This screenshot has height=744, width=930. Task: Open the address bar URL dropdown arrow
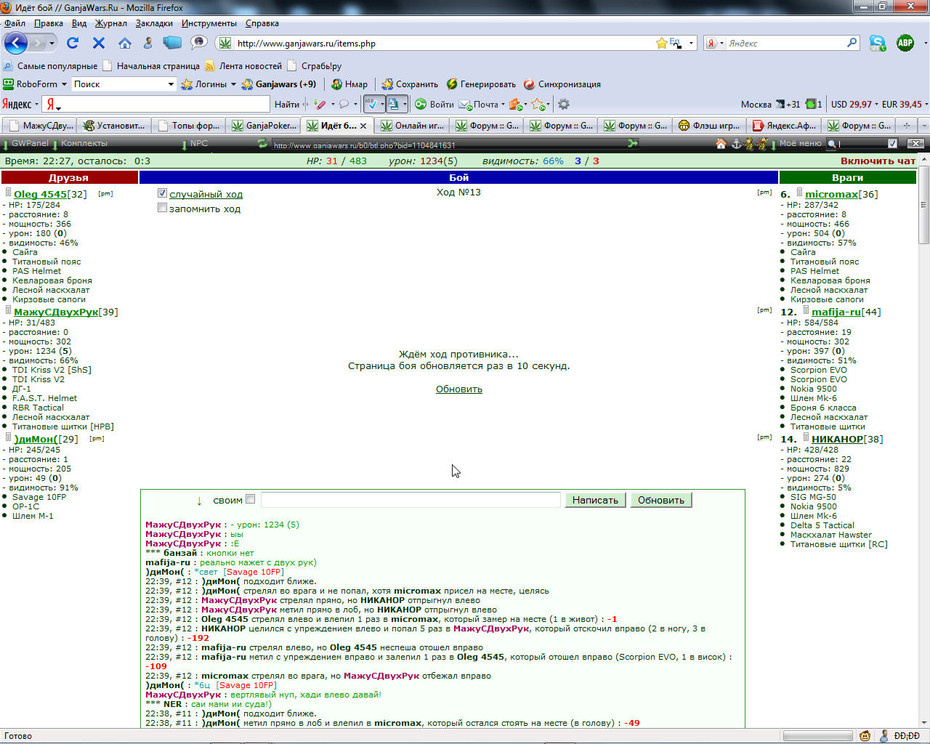tap(691, 43)
